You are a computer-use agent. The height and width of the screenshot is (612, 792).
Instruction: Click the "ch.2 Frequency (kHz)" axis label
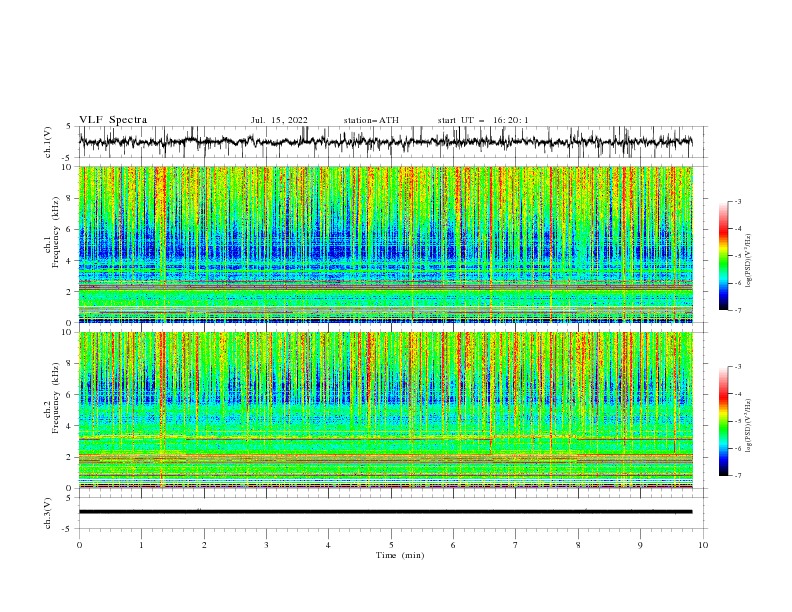(x=52, y=397)
